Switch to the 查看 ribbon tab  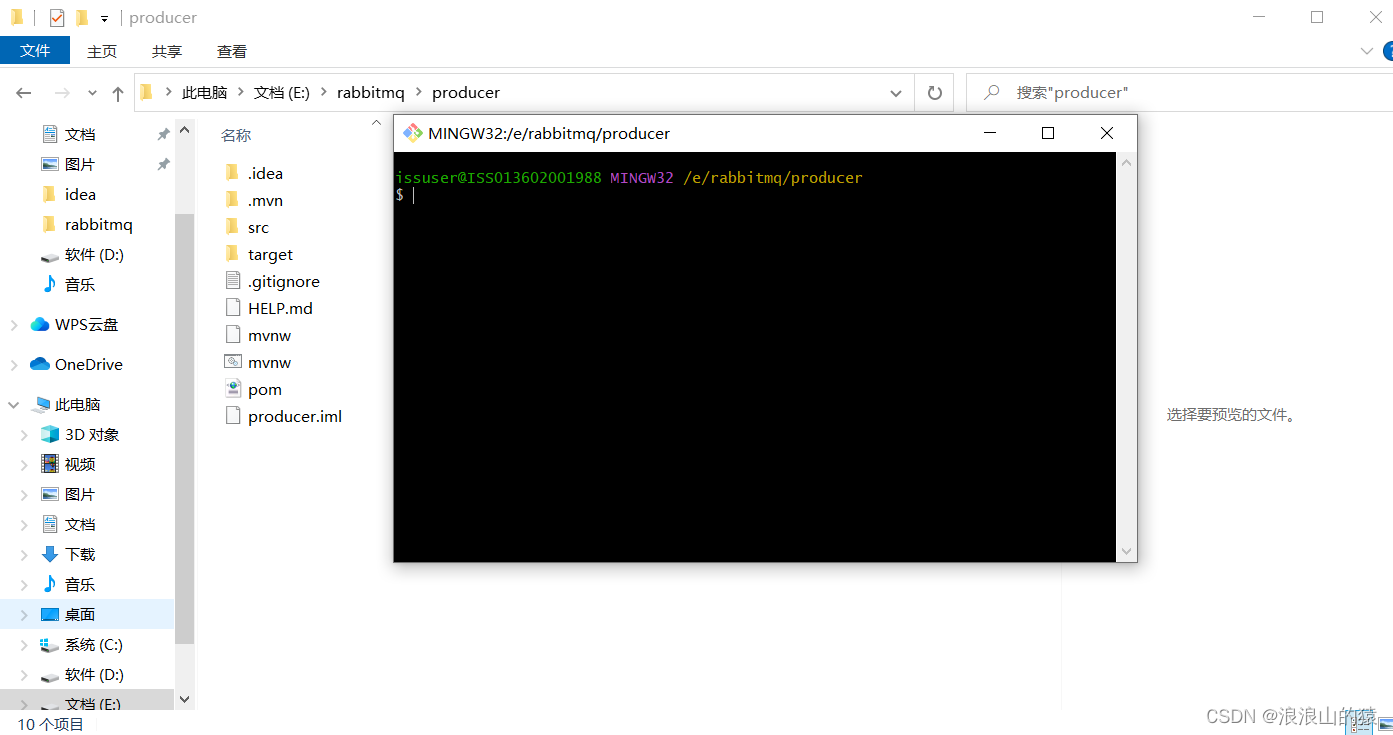[232, 51]
